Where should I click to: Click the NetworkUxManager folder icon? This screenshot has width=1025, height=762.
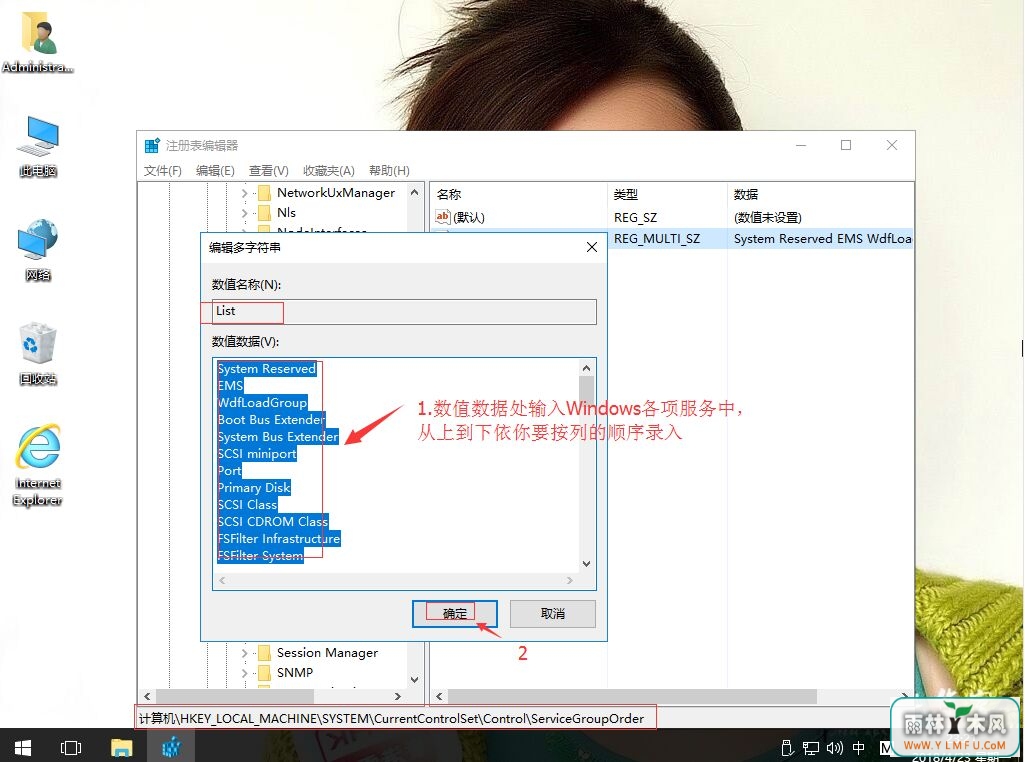pyautogui.click(x=264, y=193)
